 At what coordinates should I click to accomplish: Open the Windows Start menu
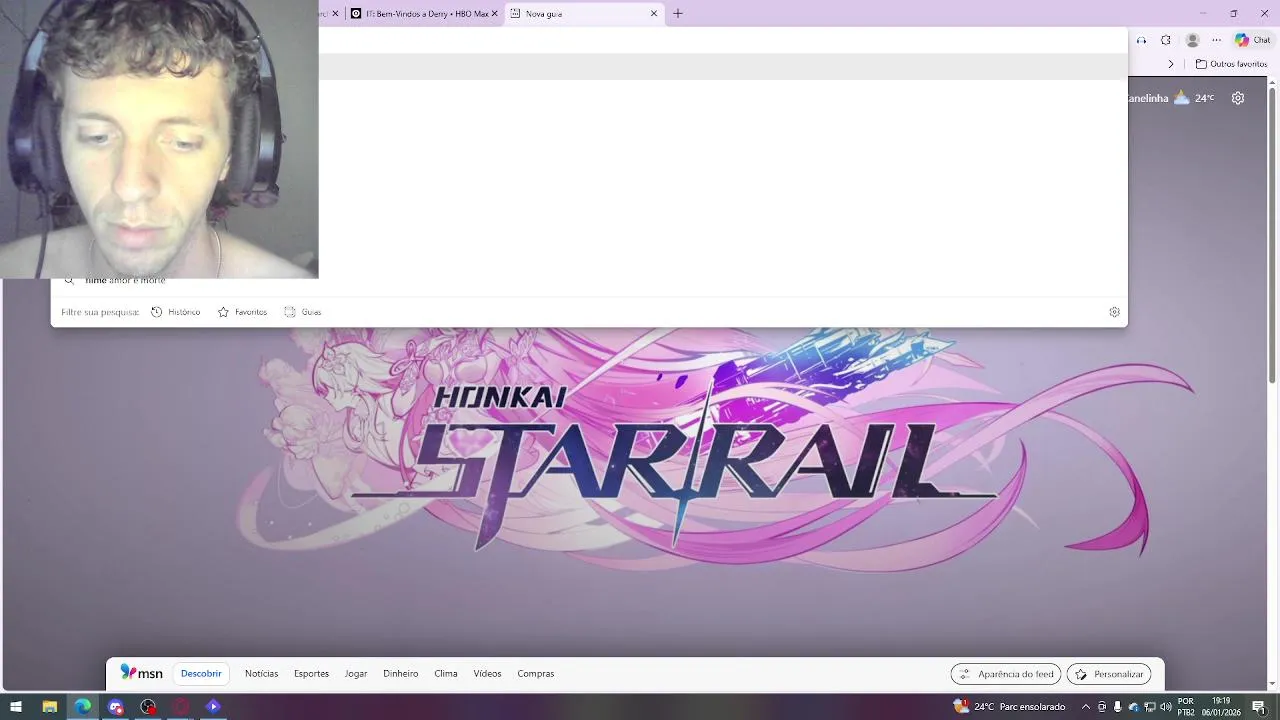click(x=16, y=706)
